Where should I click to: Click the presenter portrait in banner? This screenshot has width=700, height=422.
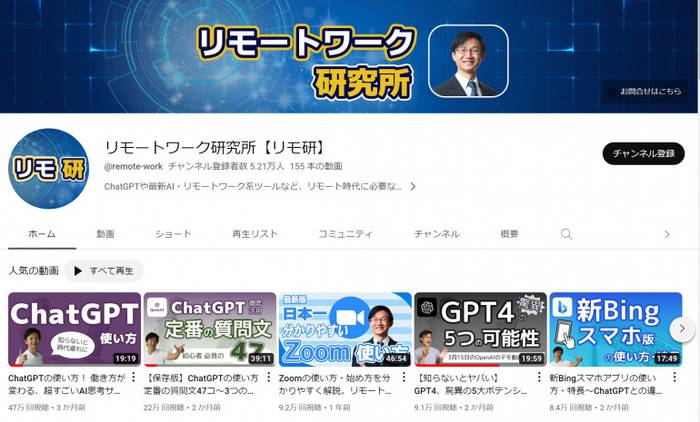[468, 61]
